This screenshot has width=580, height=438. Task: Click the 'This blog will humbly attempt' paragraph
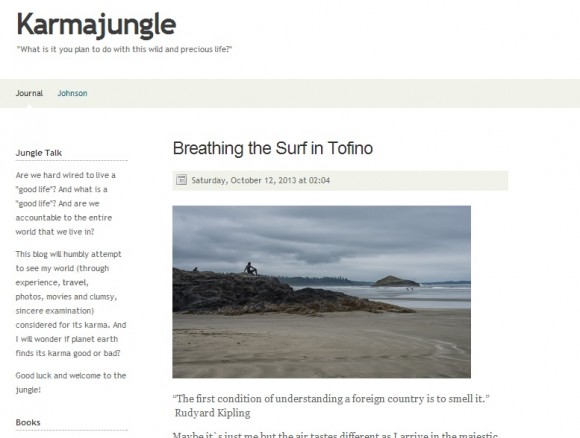(x=71, y=304)
